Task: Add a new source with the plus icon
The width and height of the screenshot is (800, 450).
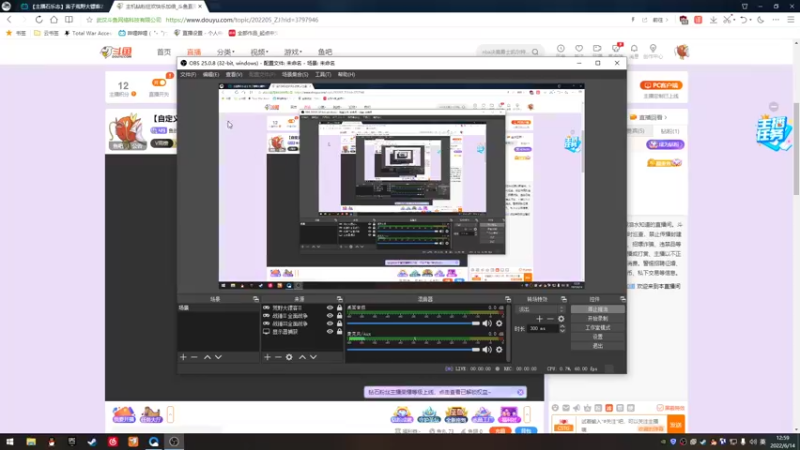Action: 267,357
